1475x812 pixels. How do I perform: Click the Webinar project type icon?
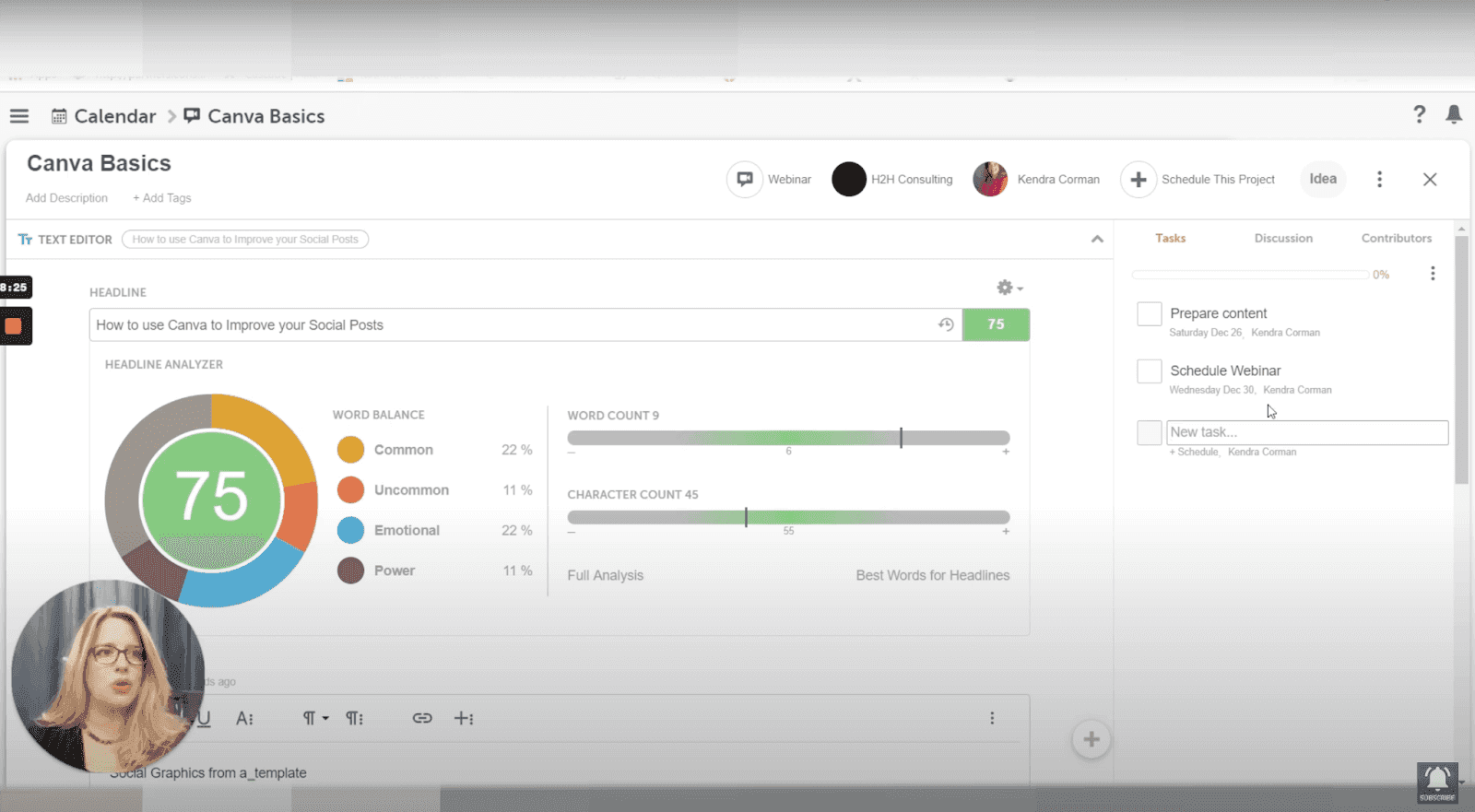(x=745, y=179)
